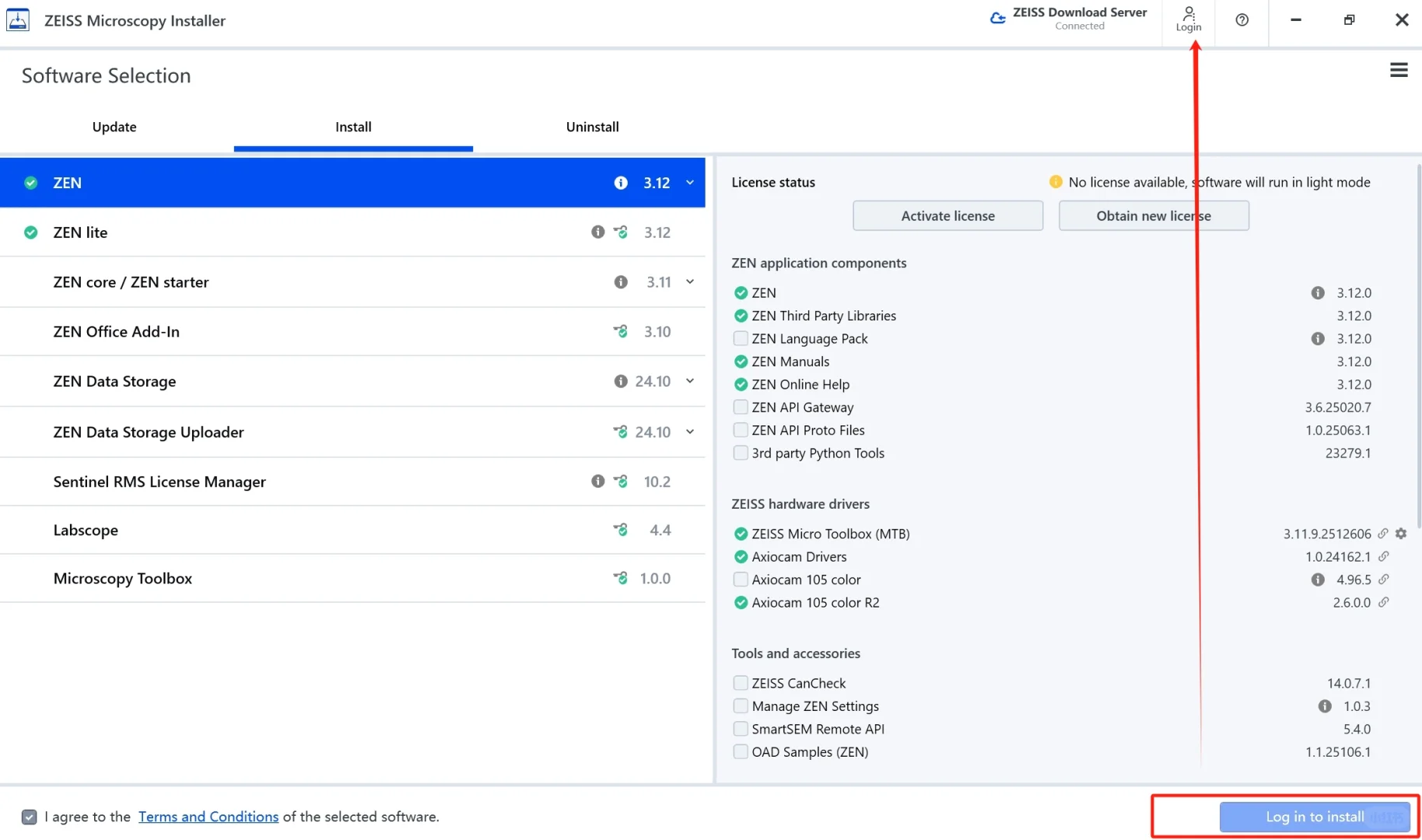Show info for ZEN core / ZEN starter
1422x840 pixels.
[x=621, y=282]
